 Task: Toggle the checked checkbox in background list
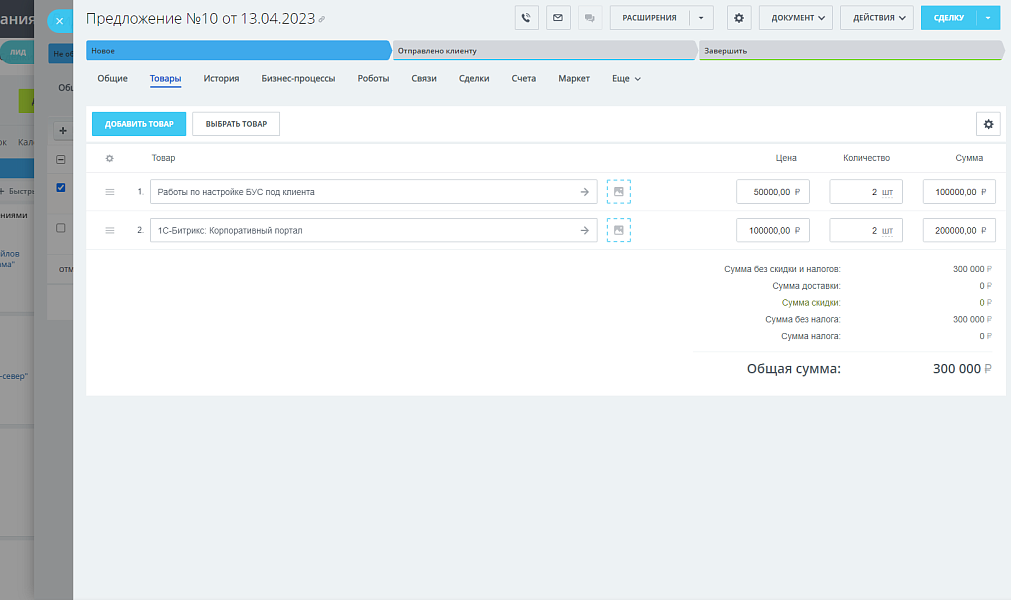61,187
